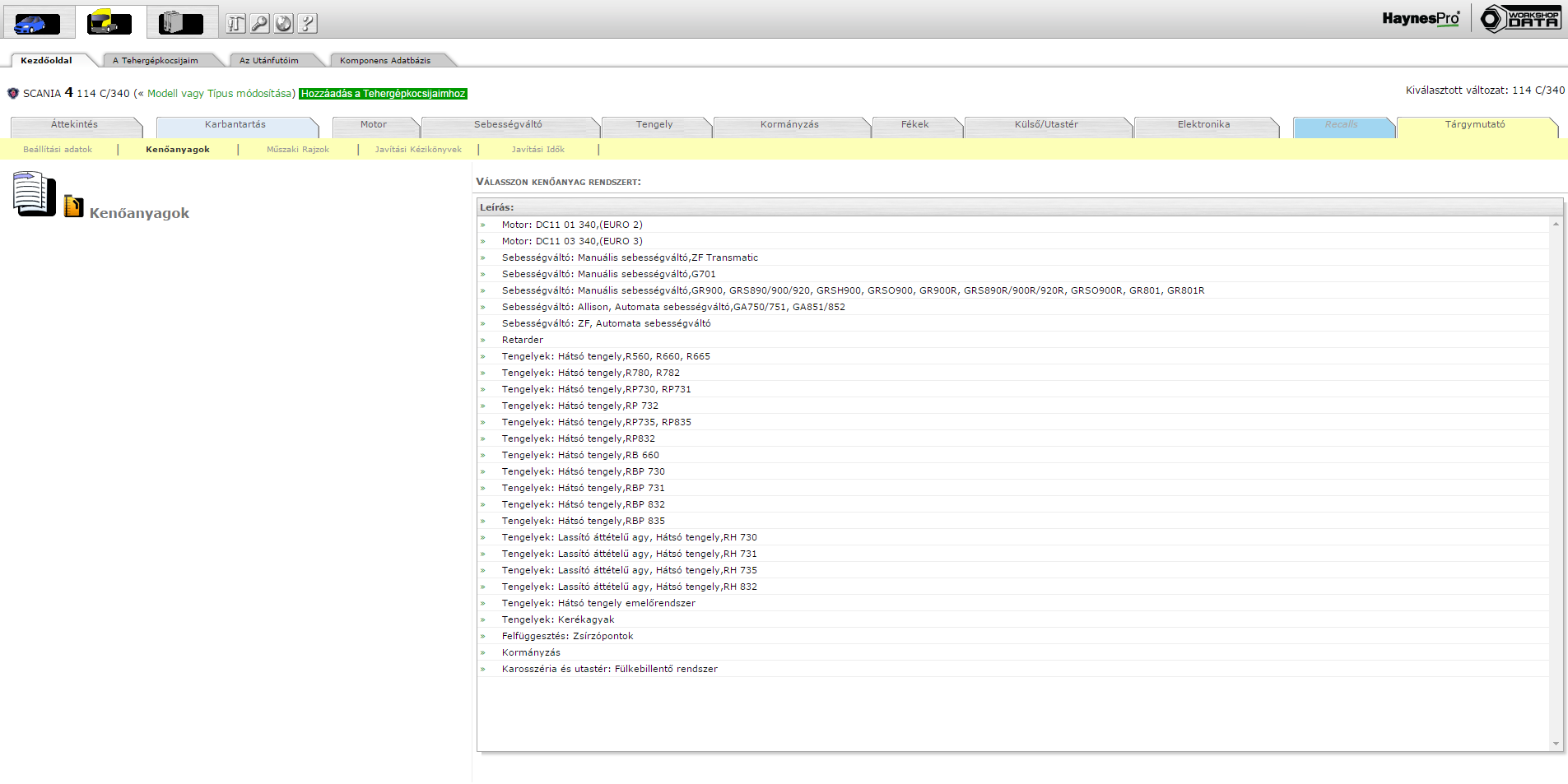Select the yellow truck vehicle section
This screenshot has height=784, width=1568.
point(109,22)
